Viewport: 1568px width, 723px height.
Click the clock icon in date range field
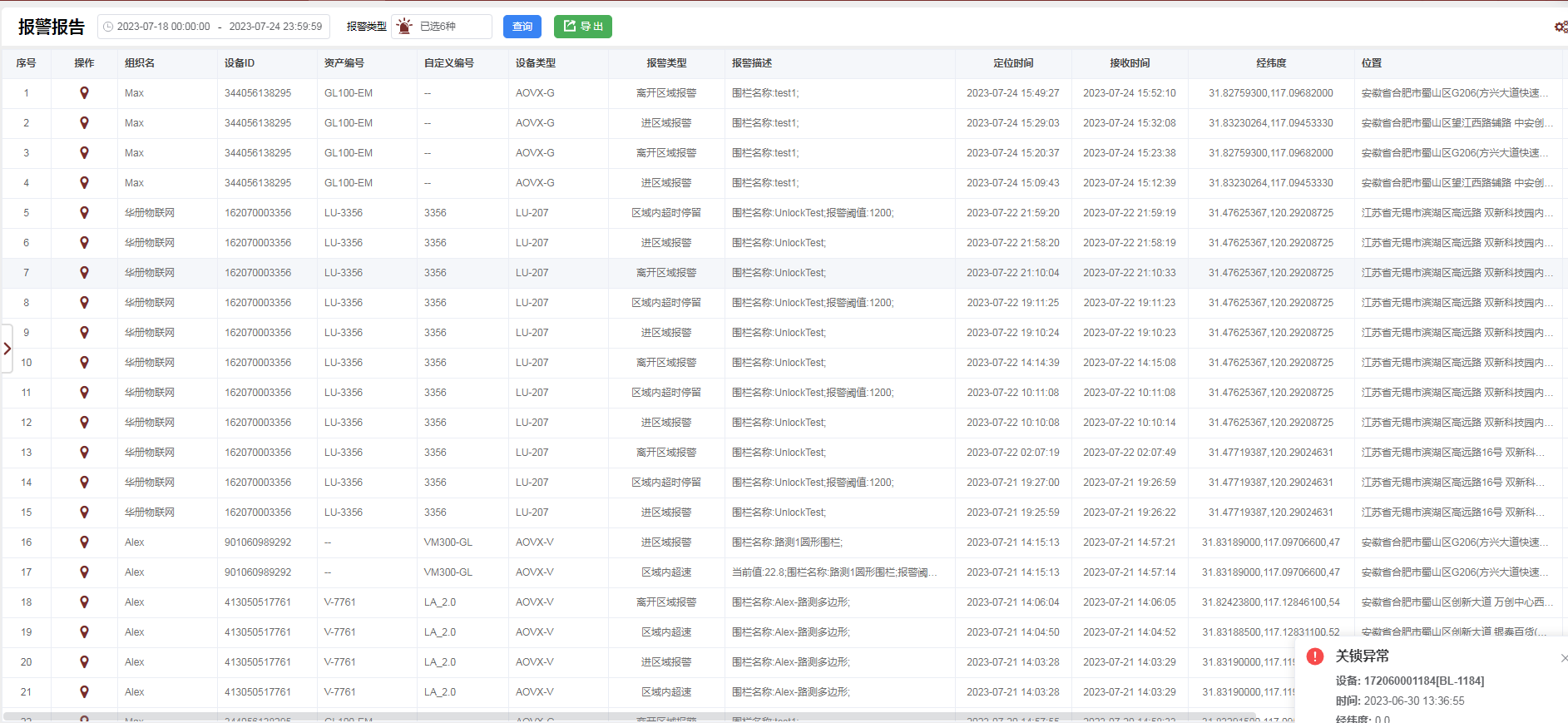point(108,27)
